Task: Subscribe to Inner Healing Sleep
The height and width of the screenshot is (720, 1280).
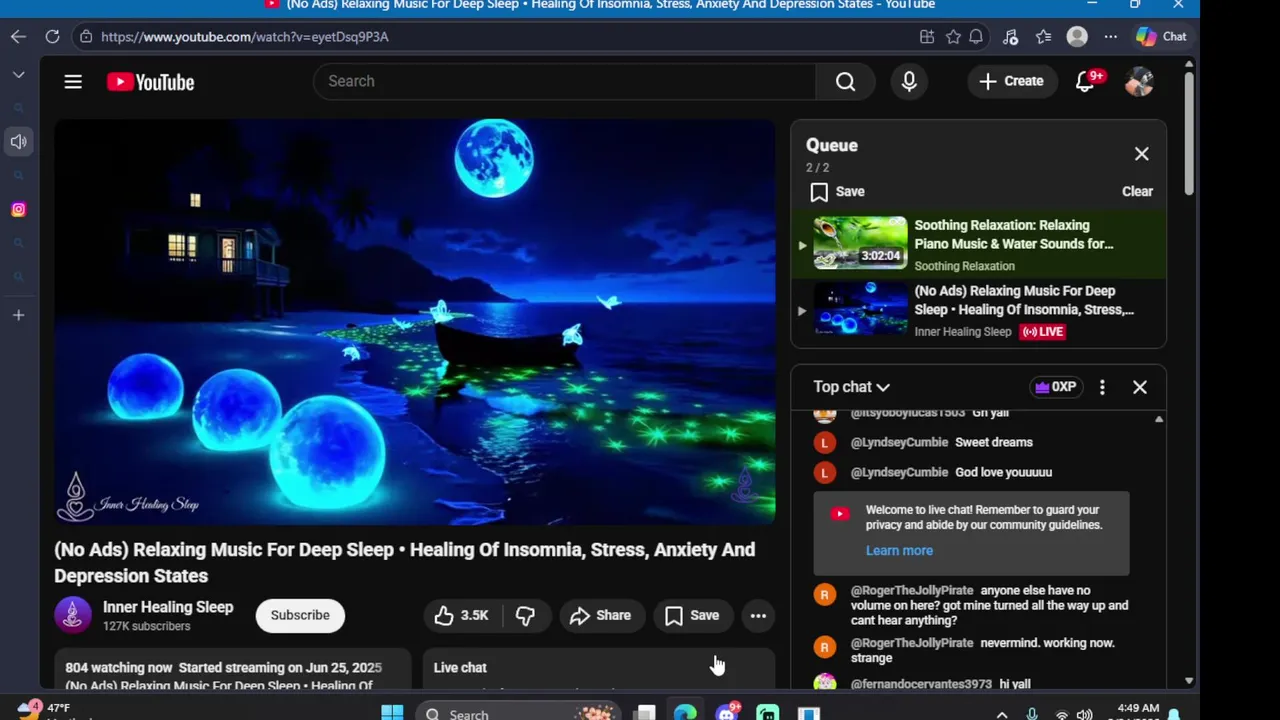Action: [x=300, y=615]
